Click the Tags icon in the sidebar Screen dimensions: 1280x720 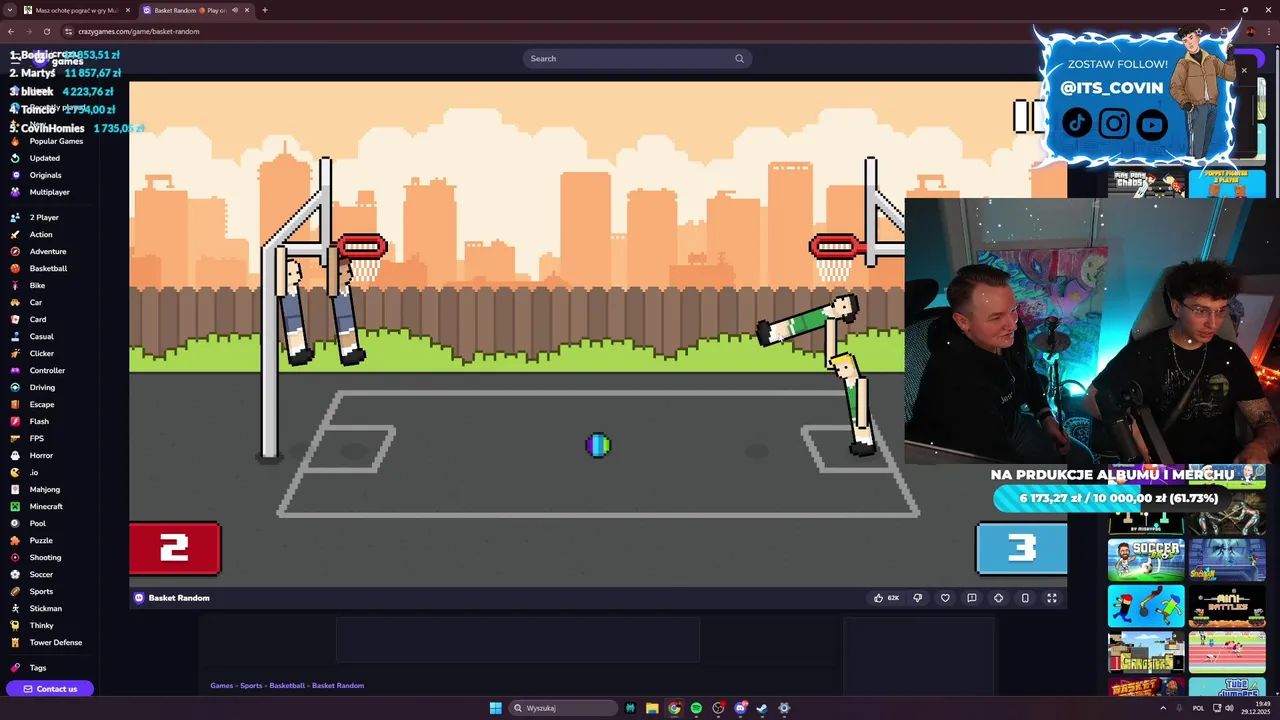15,667
